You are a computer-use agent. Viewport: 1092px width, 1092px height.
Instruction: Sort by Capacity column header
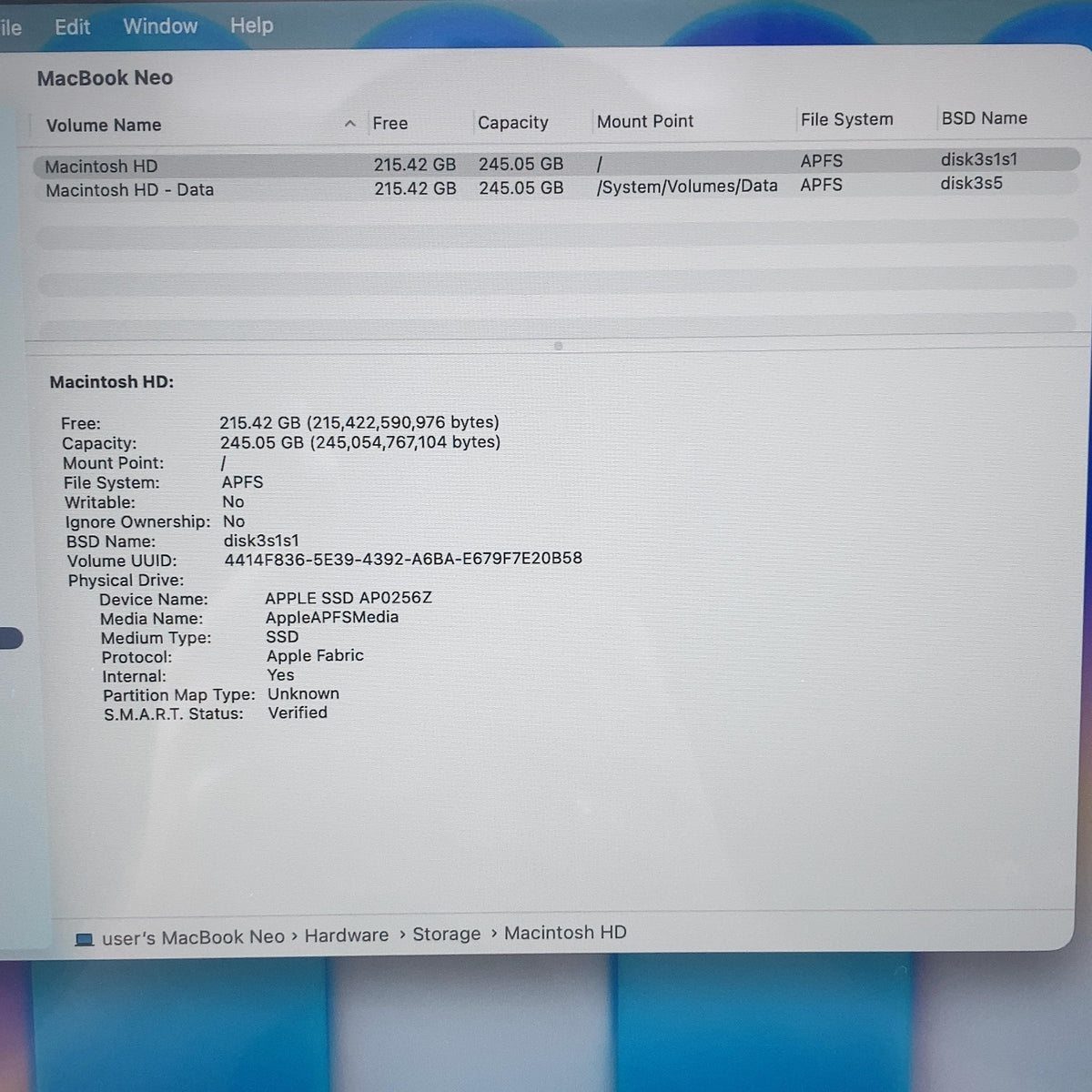(513, 123)
